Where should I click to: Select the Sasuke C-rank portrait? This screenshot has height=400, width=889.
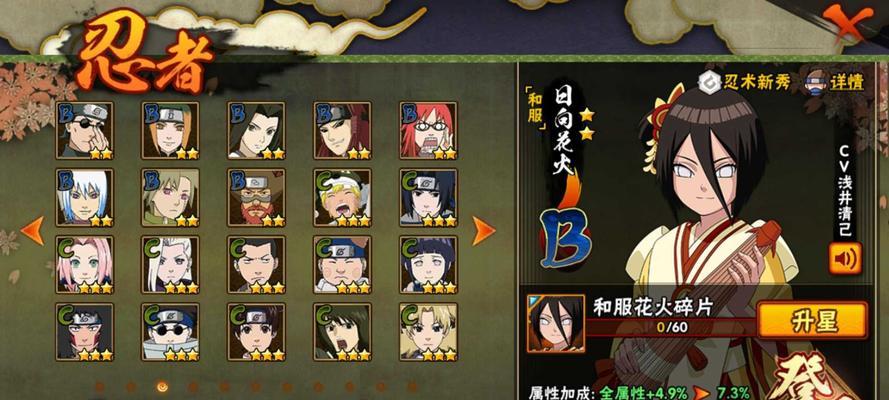[428, 198]
